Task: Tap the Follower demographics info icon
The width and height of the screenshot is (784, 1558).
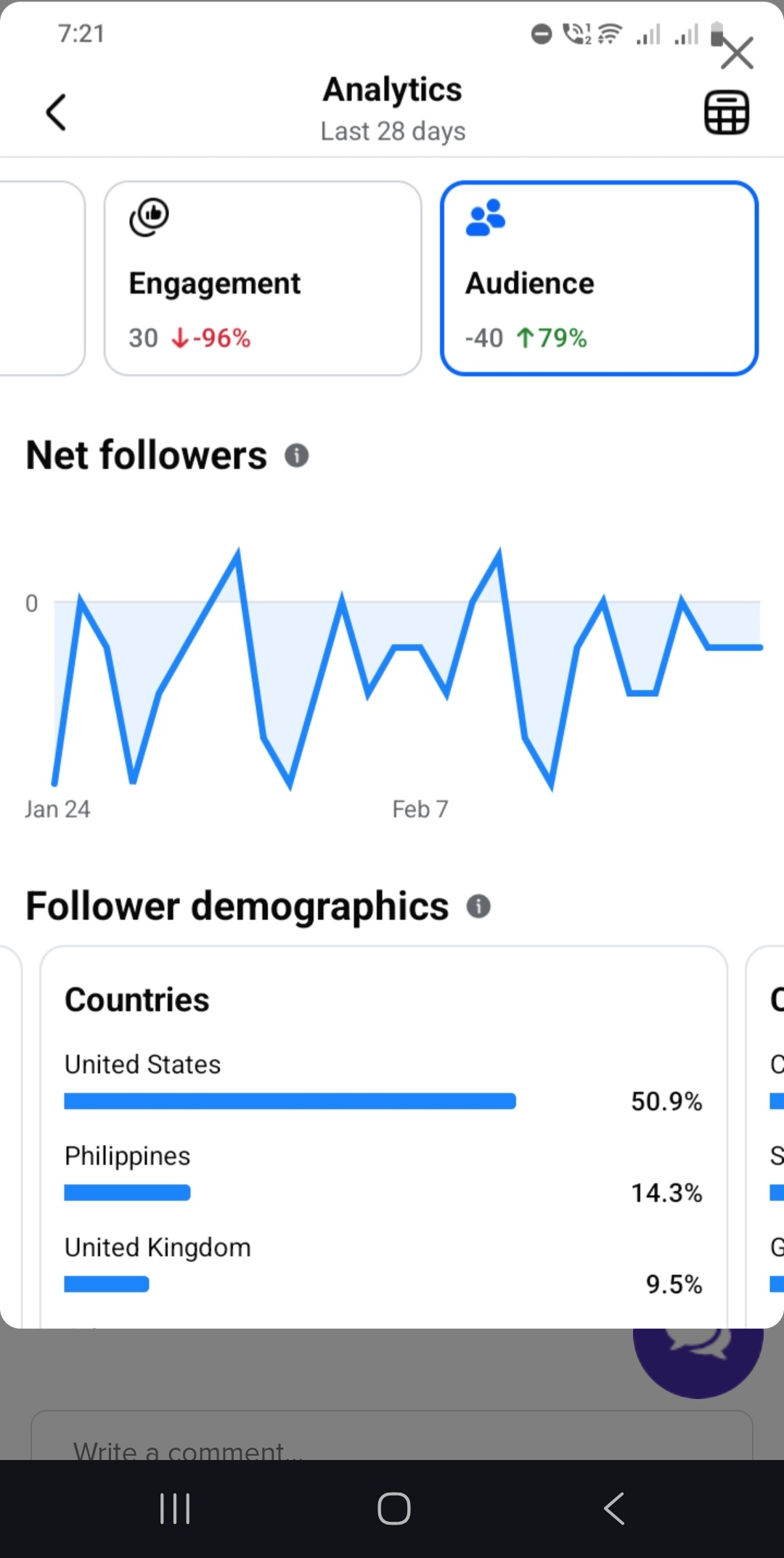Action: click(x=478, y=906)
